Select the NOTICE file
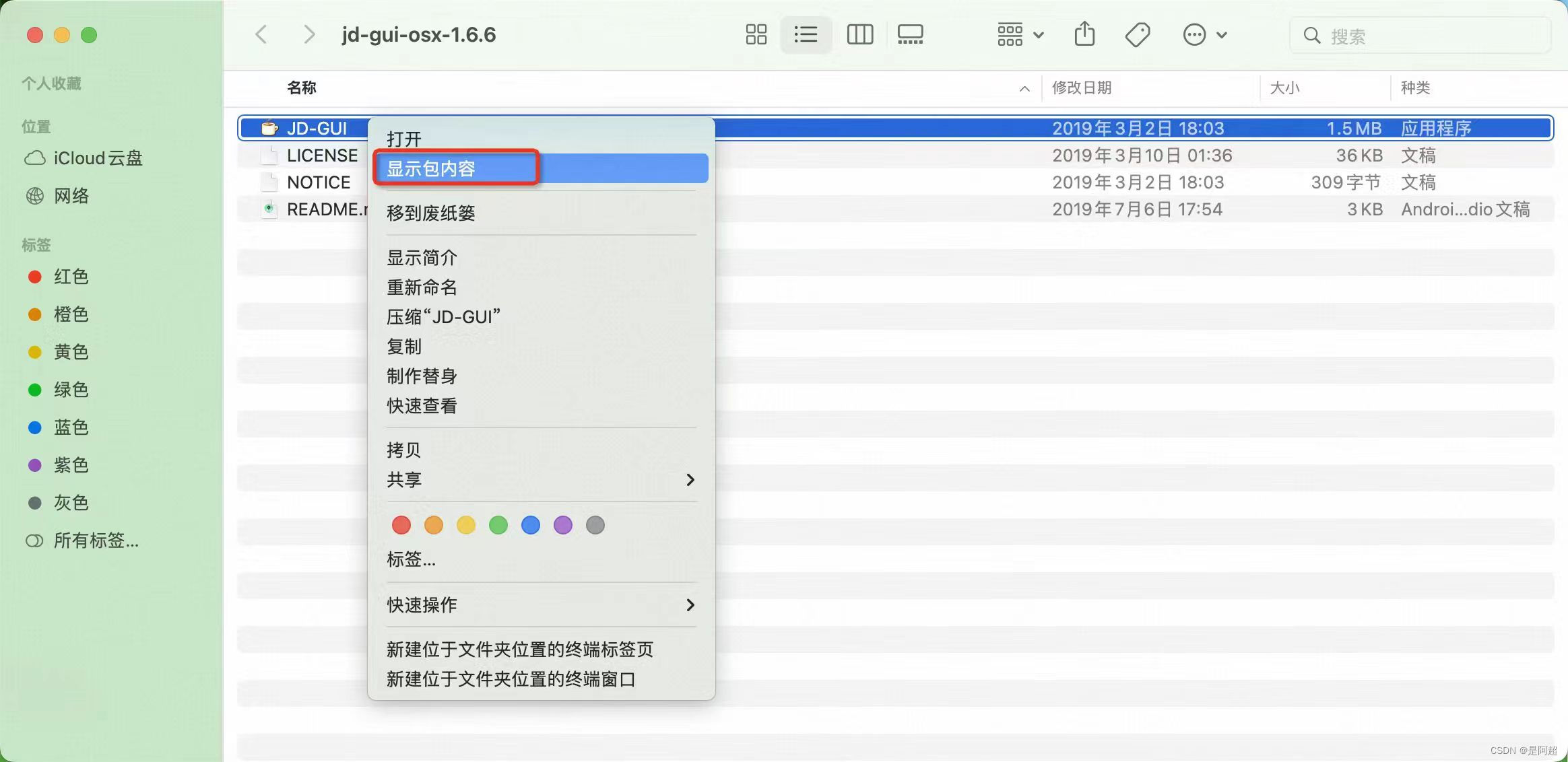 319,182
